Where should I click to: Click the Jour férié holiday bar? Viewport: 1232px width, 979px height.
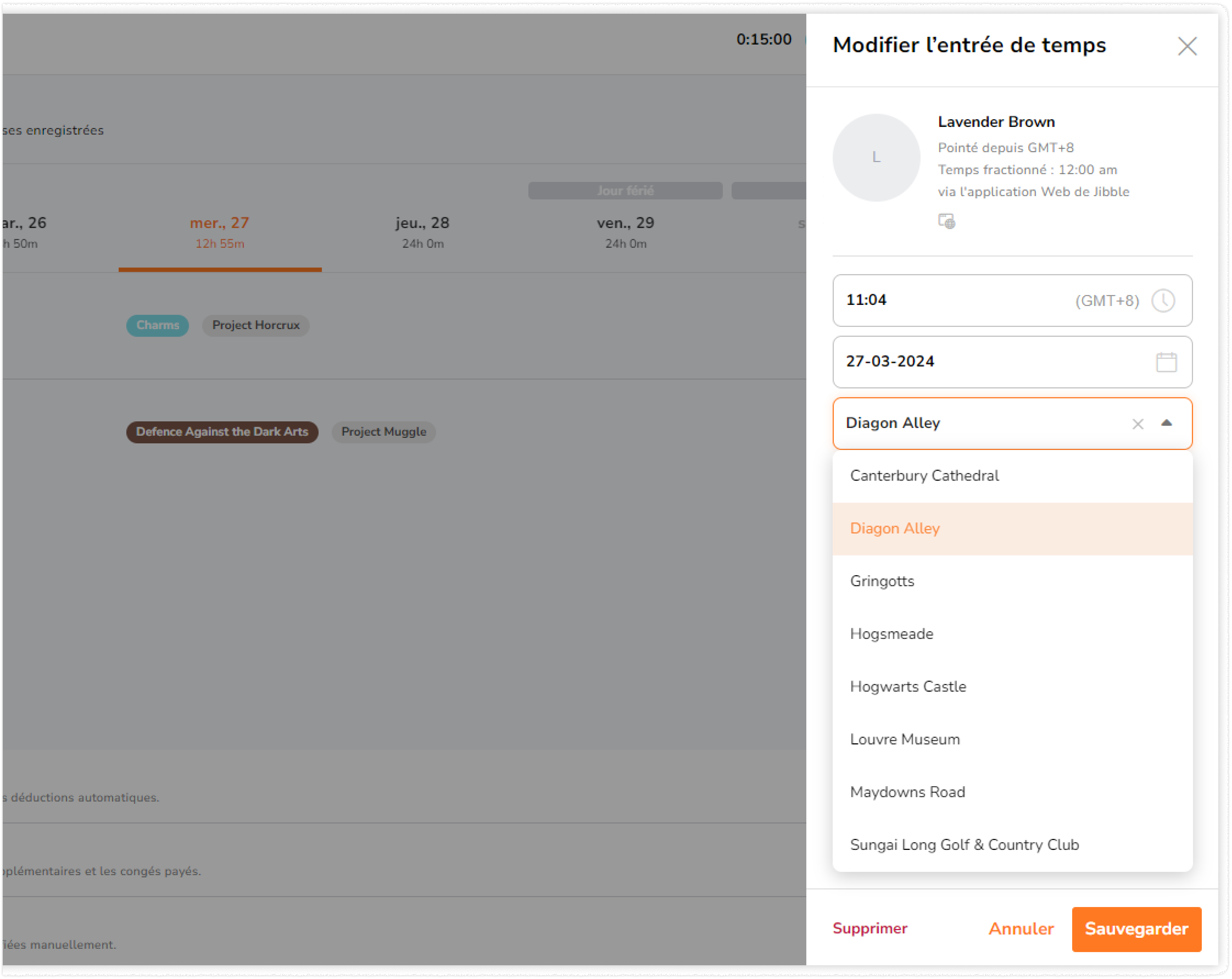click(625, 191)
